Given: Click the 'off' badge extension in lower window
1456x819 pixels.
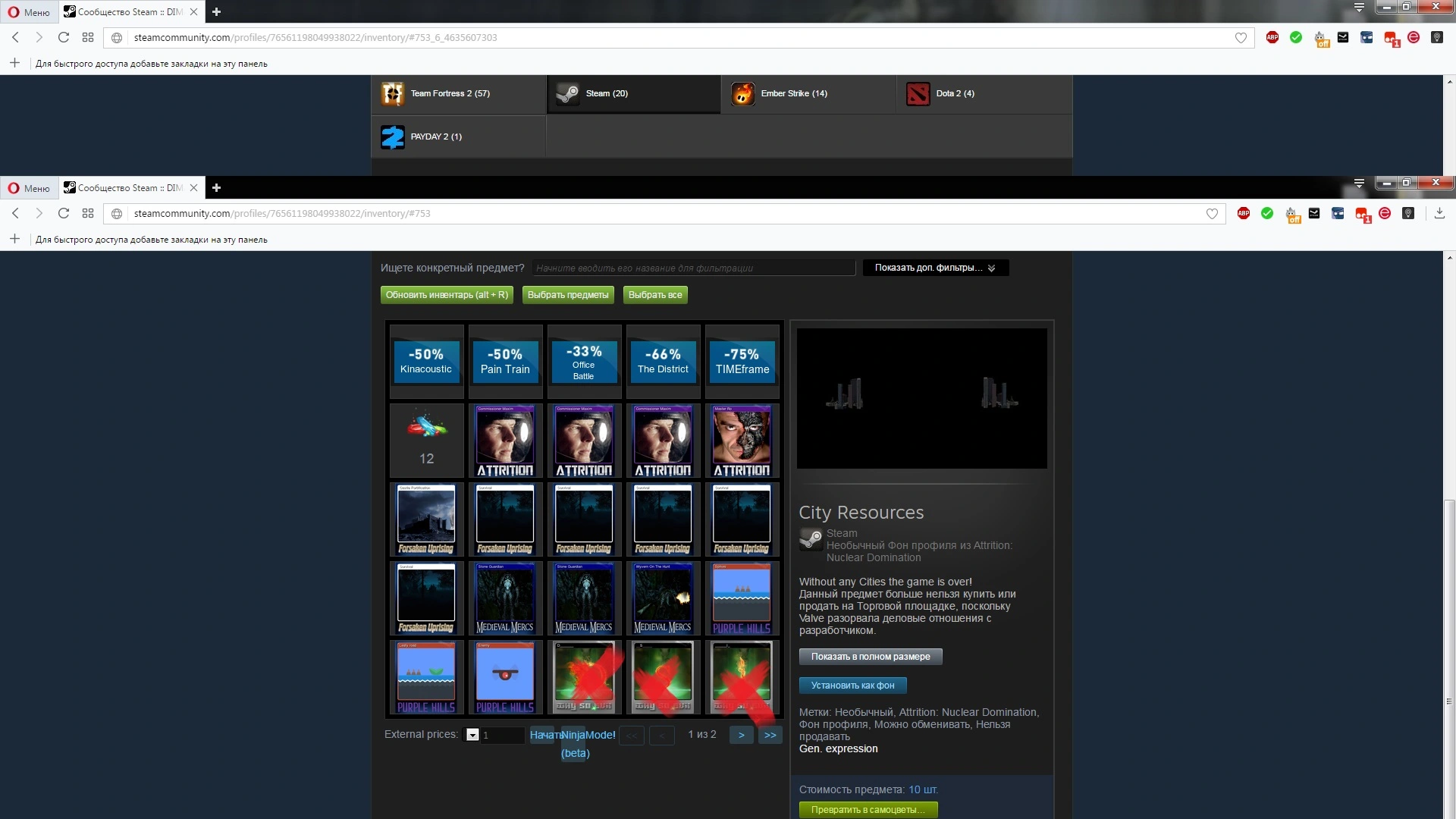Looking at the screenshot, I should tap(1292, 215).
